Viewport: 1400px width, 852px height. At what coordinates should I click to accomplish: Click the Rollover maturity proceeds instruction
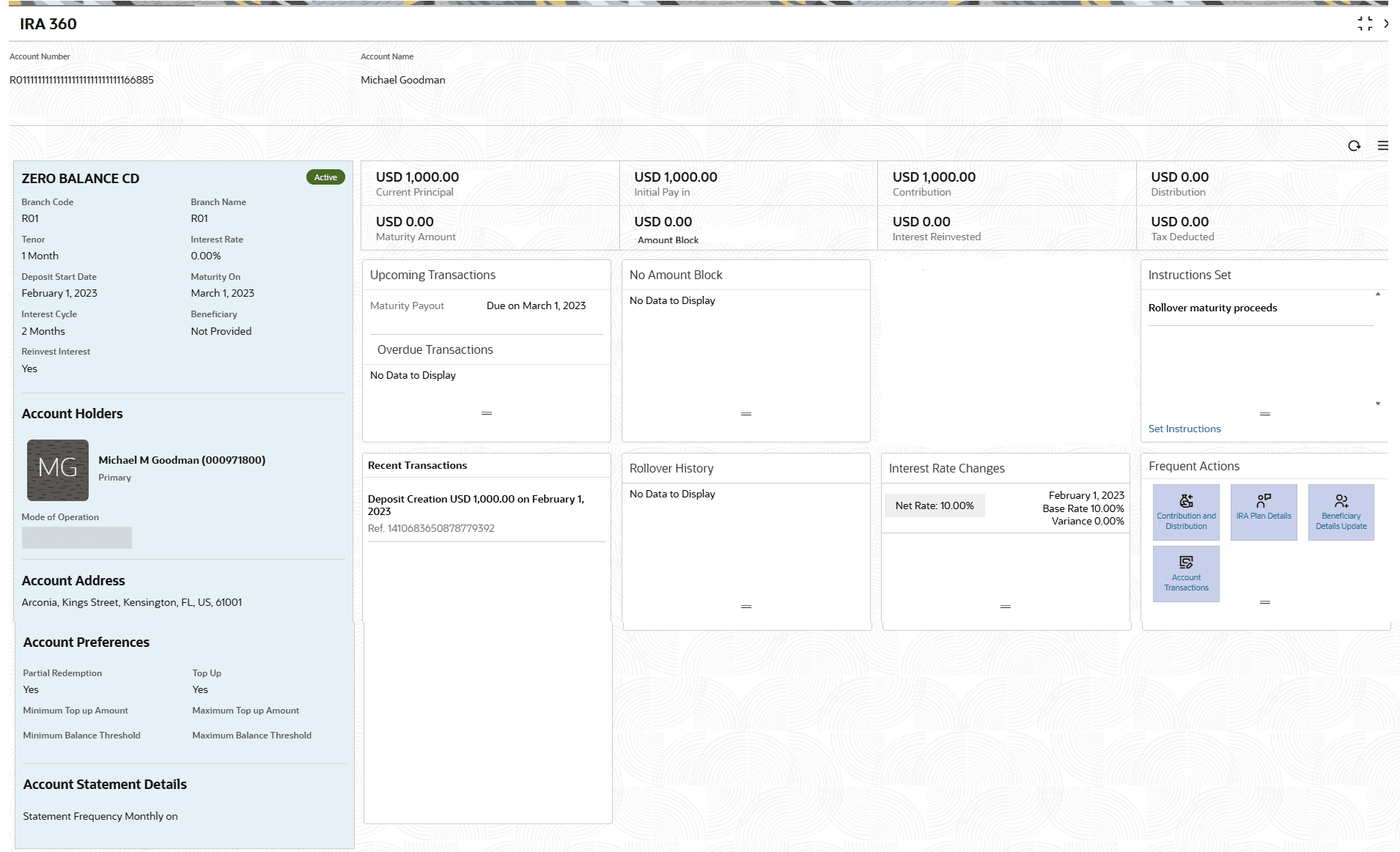(x=1212, y=308)
